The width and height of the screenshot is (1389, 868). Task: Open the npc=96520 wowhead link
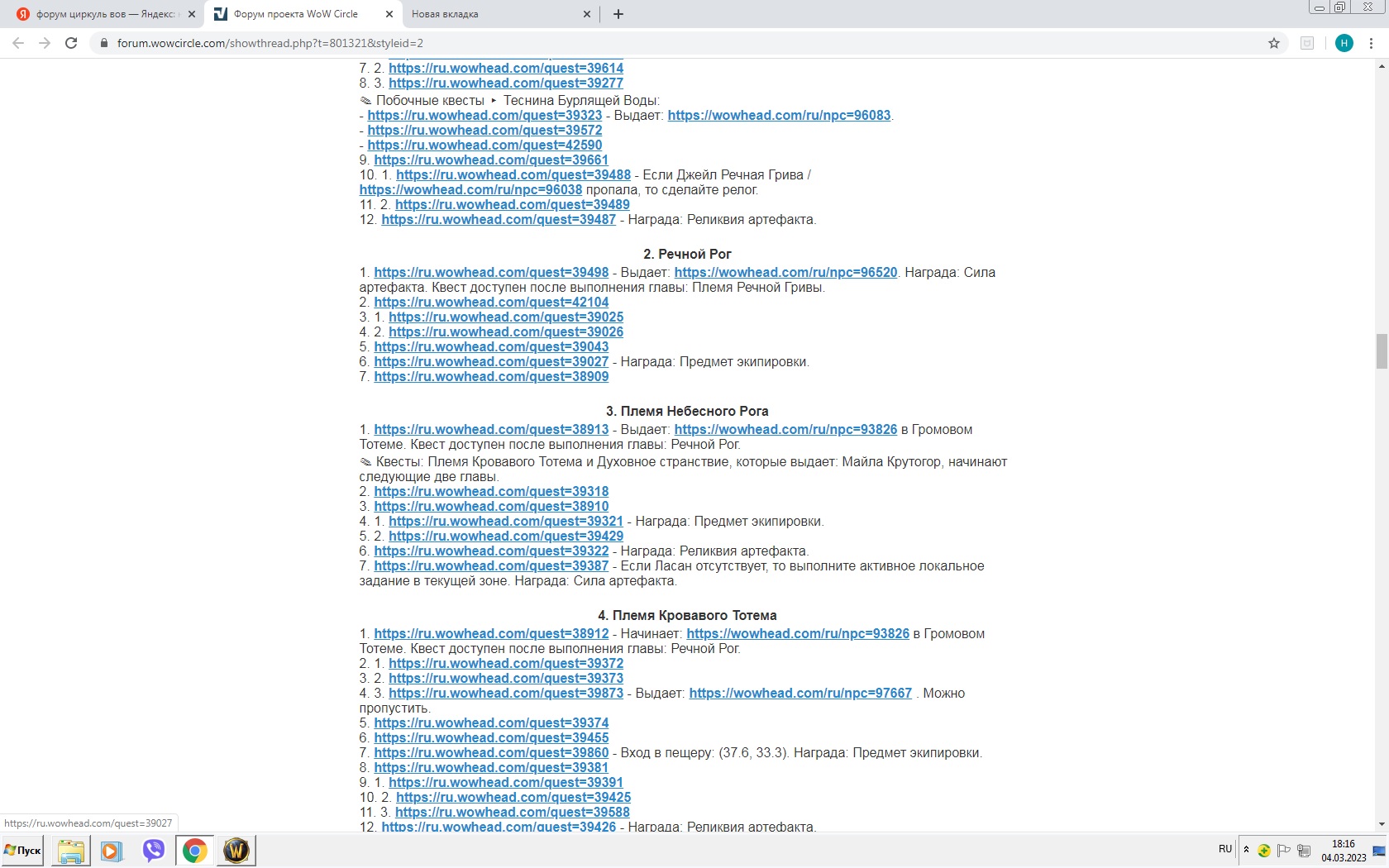coord(785,273)
